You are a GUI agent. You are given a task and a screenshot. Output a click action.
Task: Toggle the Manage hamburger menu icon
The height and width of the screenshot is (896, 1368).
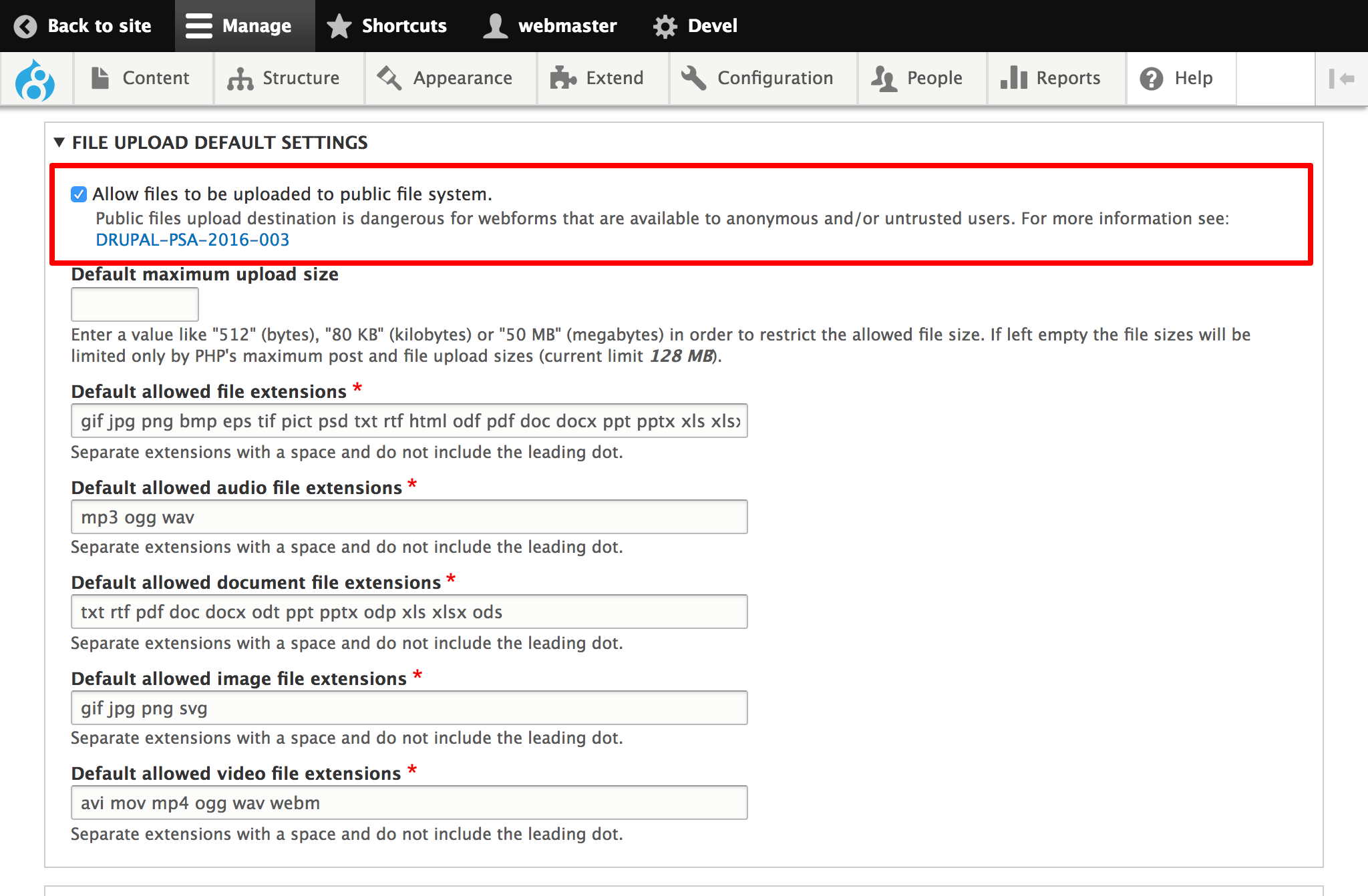point(198,26)
